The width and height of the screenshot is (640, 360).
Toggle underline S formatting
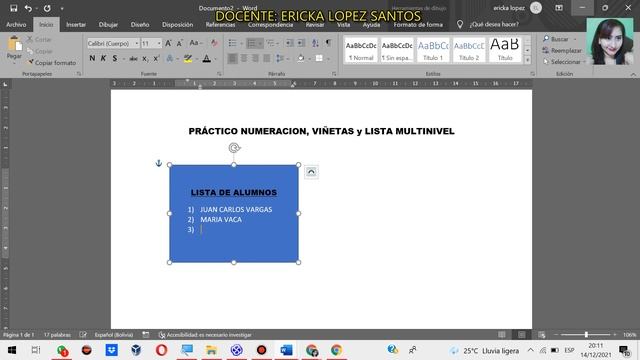[x=115, y=58]
